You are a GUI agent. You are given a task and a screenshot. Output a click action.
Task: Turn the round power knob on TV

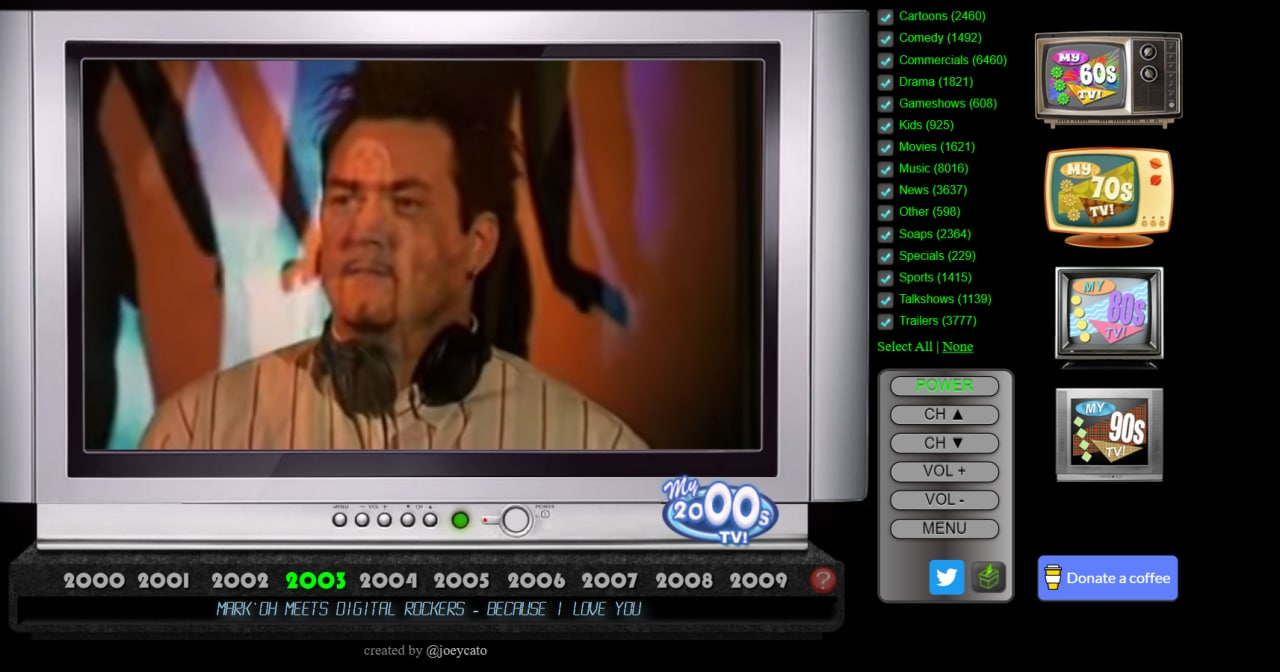pos(516,520)
